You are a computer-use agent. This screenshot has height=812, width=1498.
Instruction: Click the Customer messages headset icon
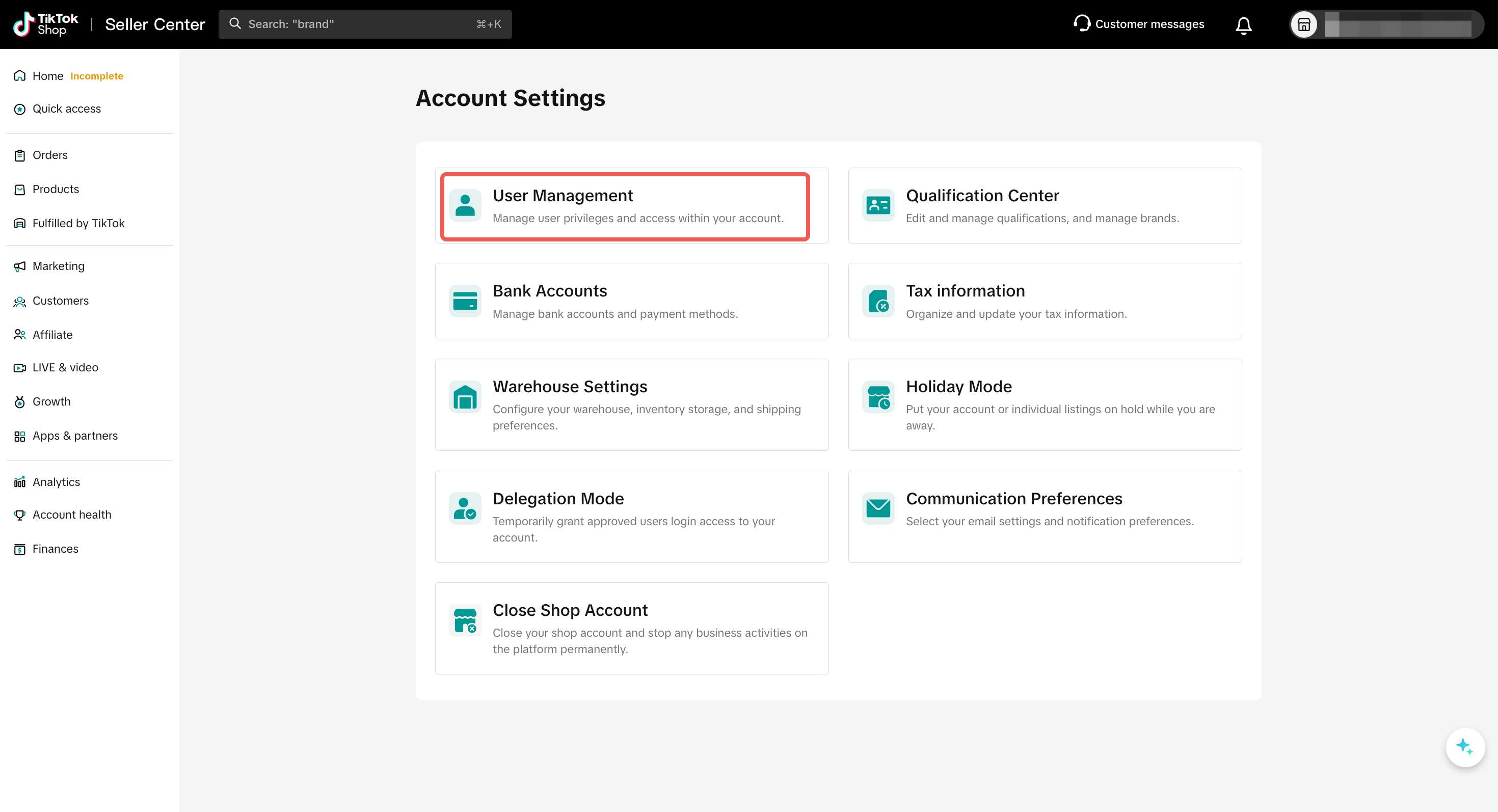1082,23
